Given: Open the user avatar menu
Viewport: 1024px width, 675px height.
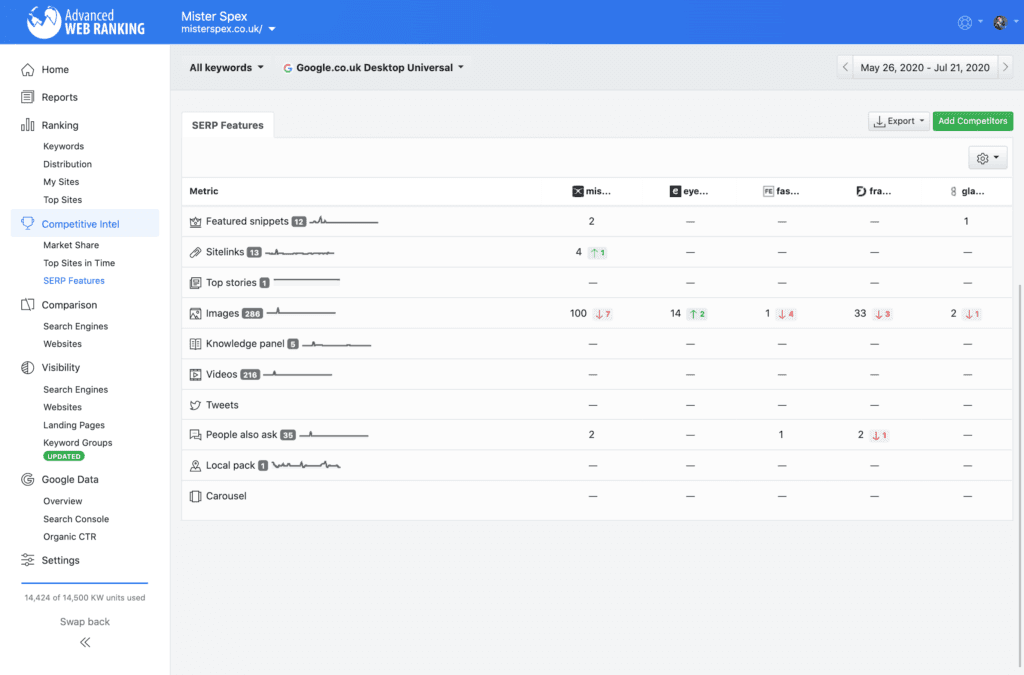Looking at the screenshot, I should click(x=1004, y=22).
